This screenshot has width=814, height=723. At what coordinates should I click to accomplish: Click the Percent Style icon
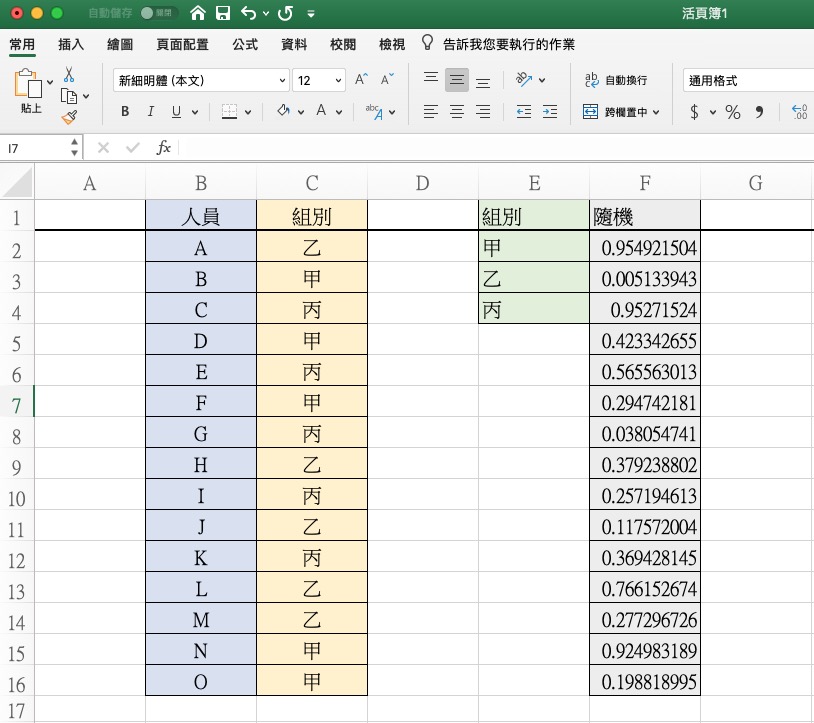(733, 112)
